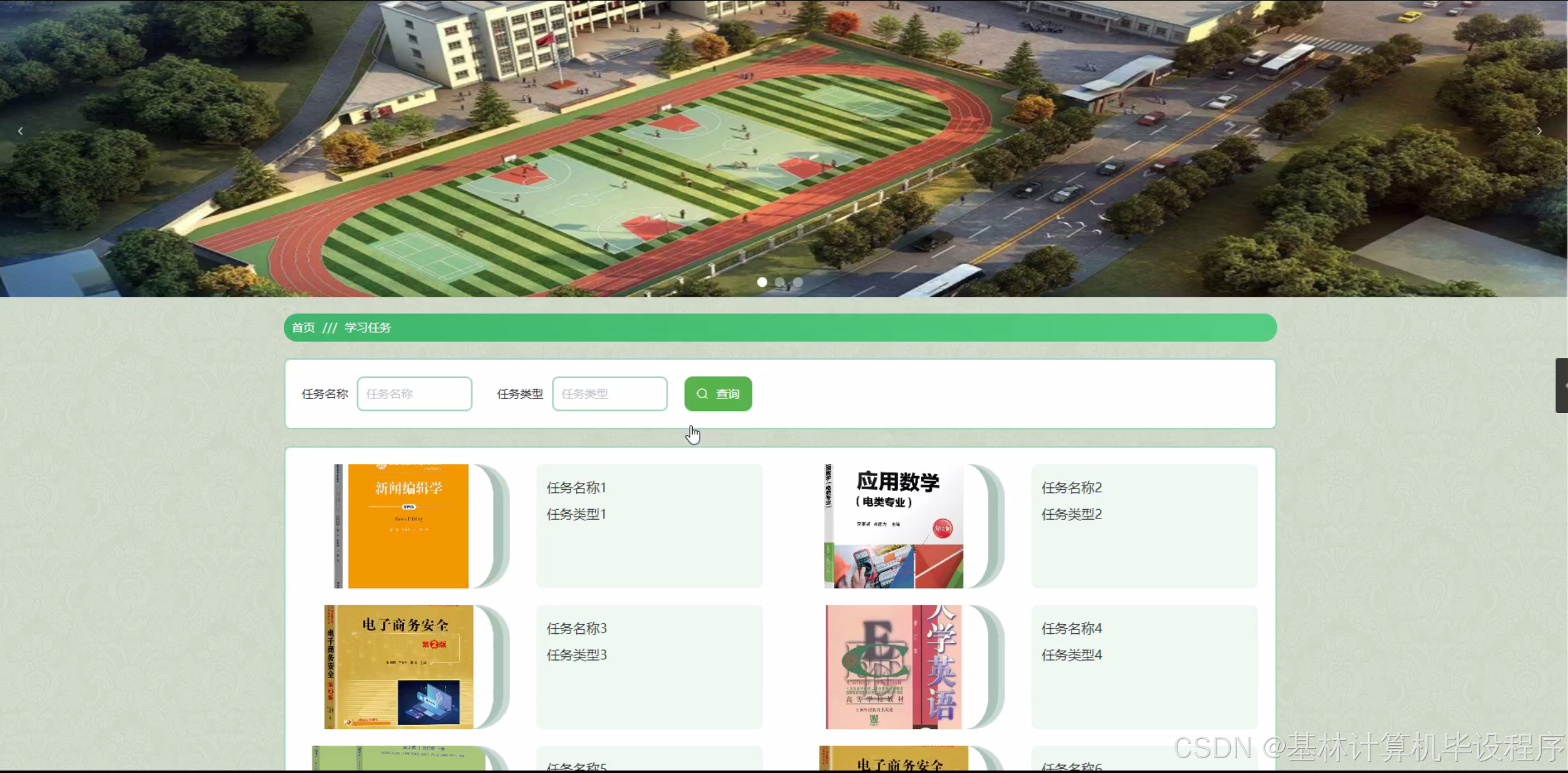Open the 任务名称1 task card
The image size is (1568, 773).
649,526
